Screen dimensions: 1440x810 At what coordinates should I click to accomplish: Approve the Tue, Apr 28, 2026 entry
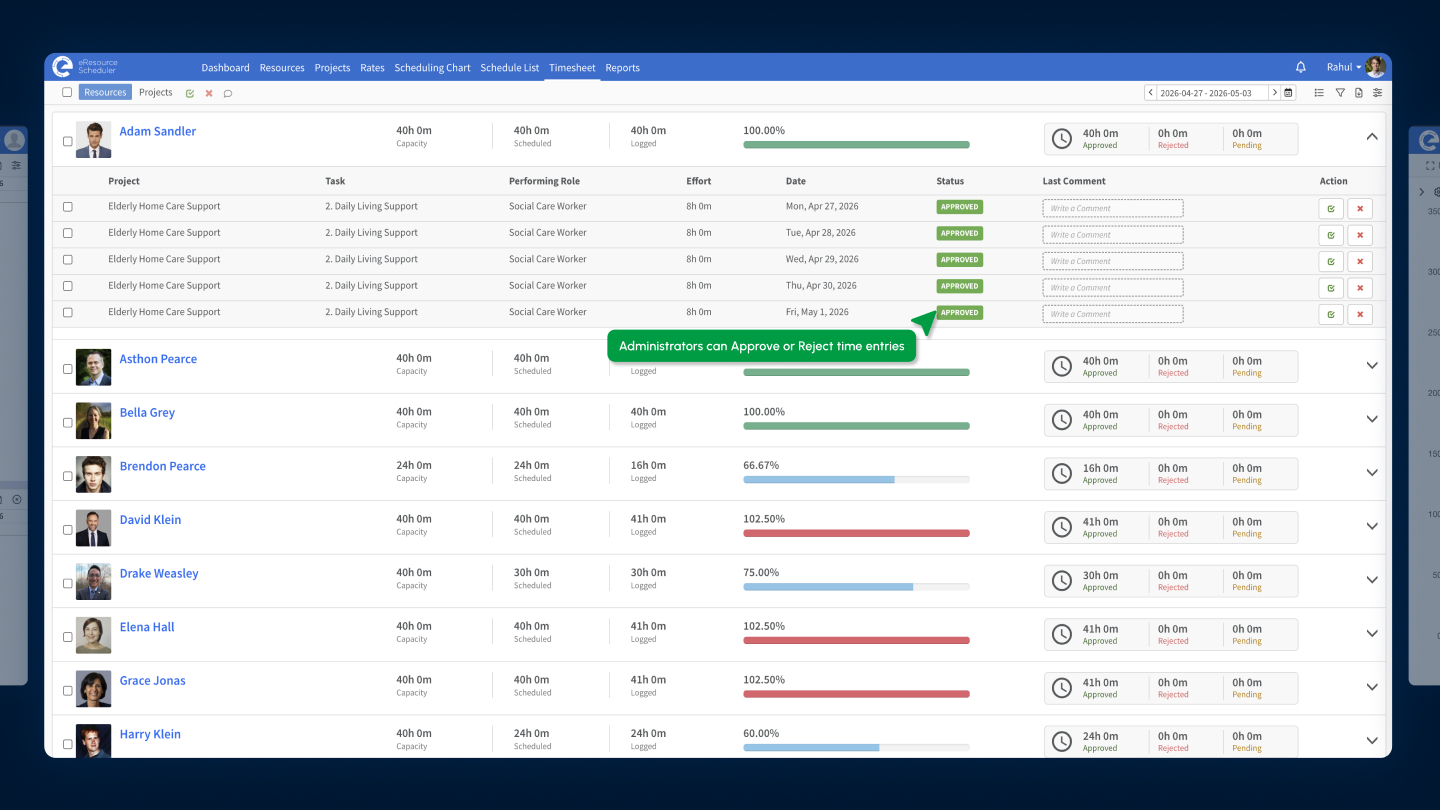pyautogui.click(x=1330, y=235)
